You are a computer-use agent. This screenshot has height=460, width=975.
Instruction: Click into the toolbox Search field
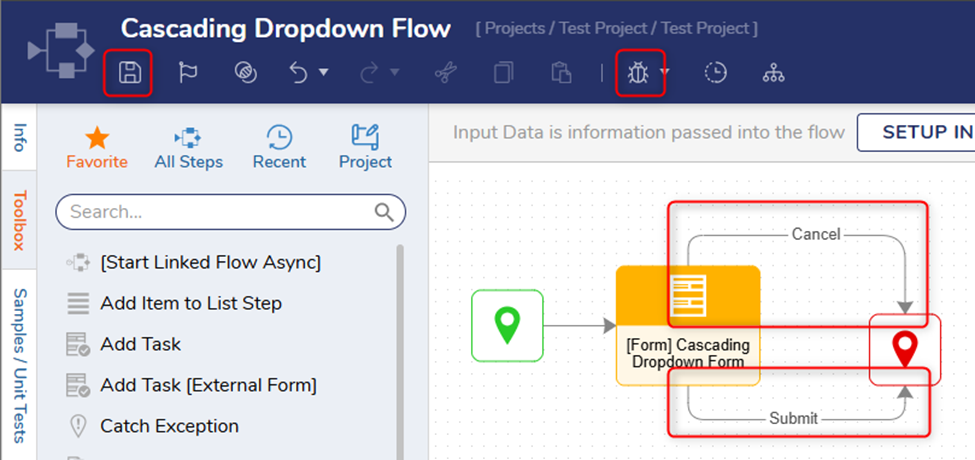215,211
